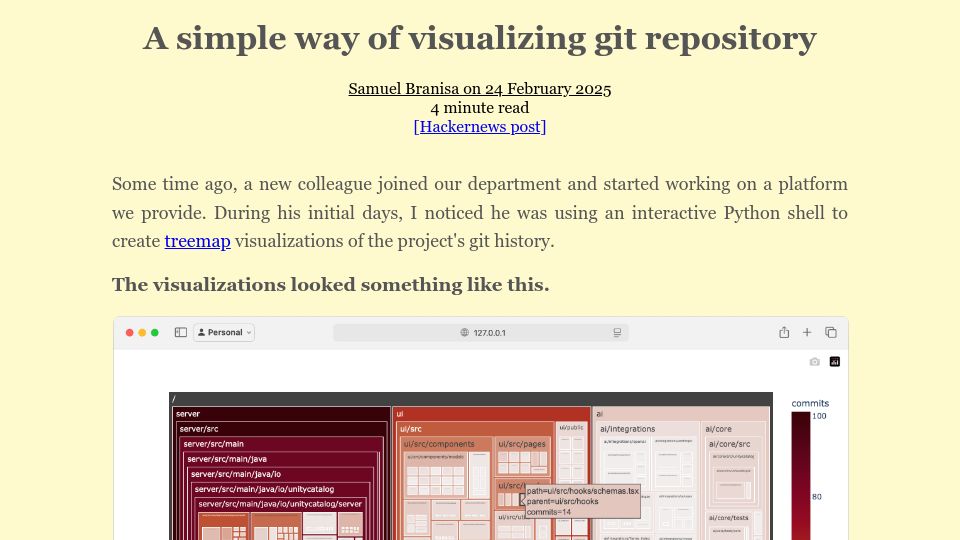Click the person icon in Personal profile button

[x=201, y=332]
